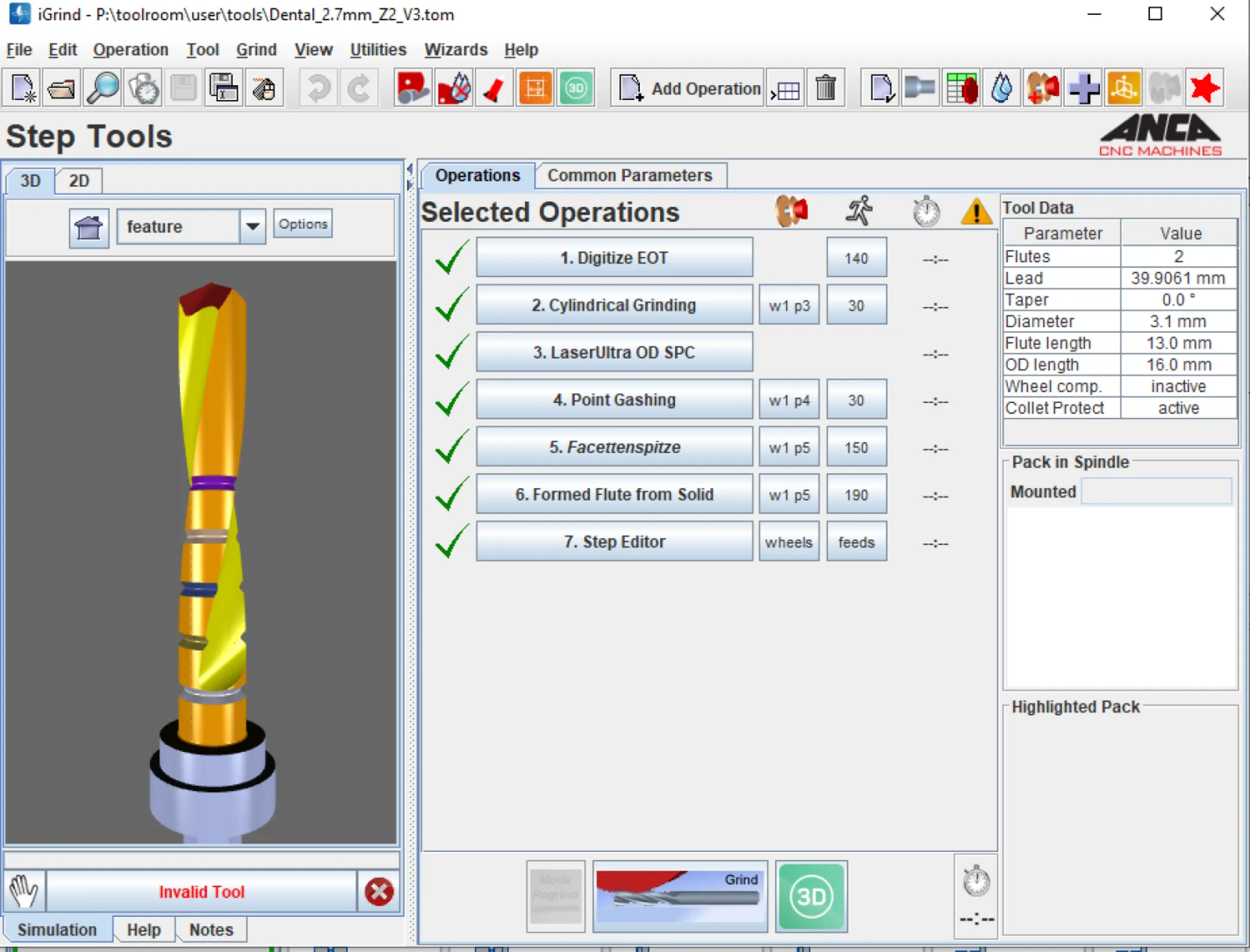The height and width of the screenshot is (952, 1250).
Task: Toggle checkmark for Cylindrical Grinding operation
Action: 452,305
